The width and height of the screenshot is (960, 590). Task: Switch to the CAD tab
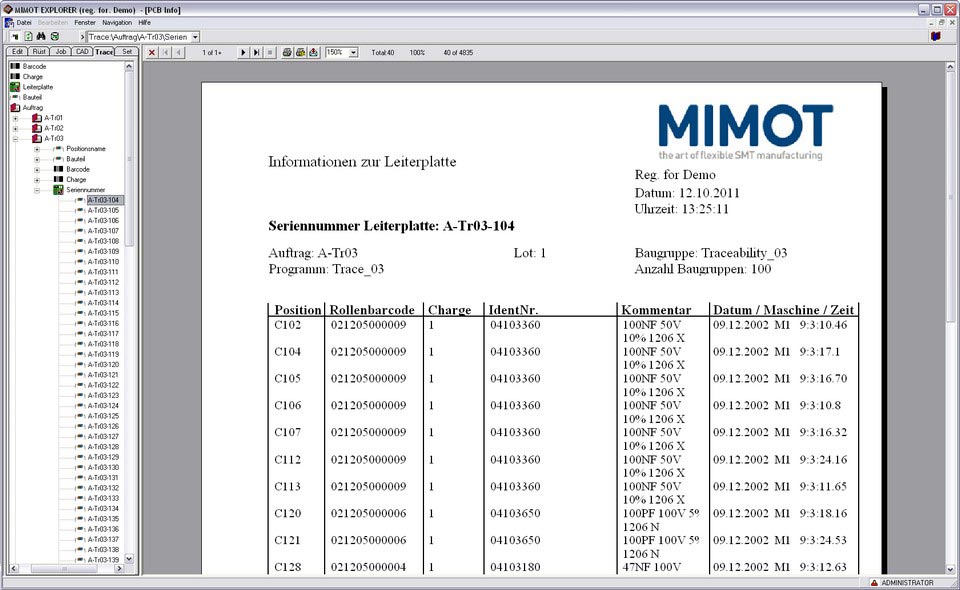point(82,51)
